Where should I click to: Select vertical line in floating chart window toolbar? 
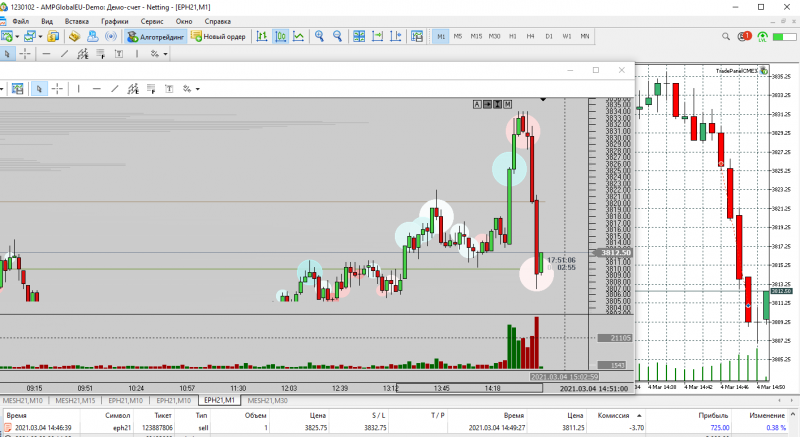pos(79,89)
